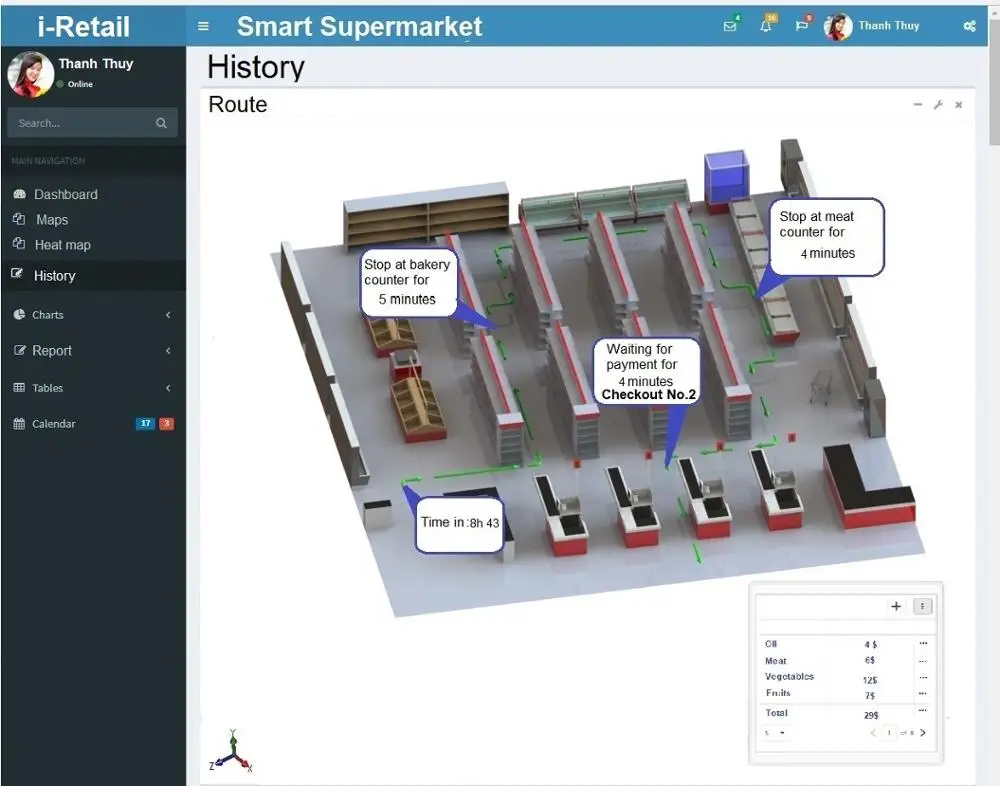Screen dimensions: 1000x786
Task: Open Calendar from the sidebar
Action: pyautogui.click(x=54, y=424)
